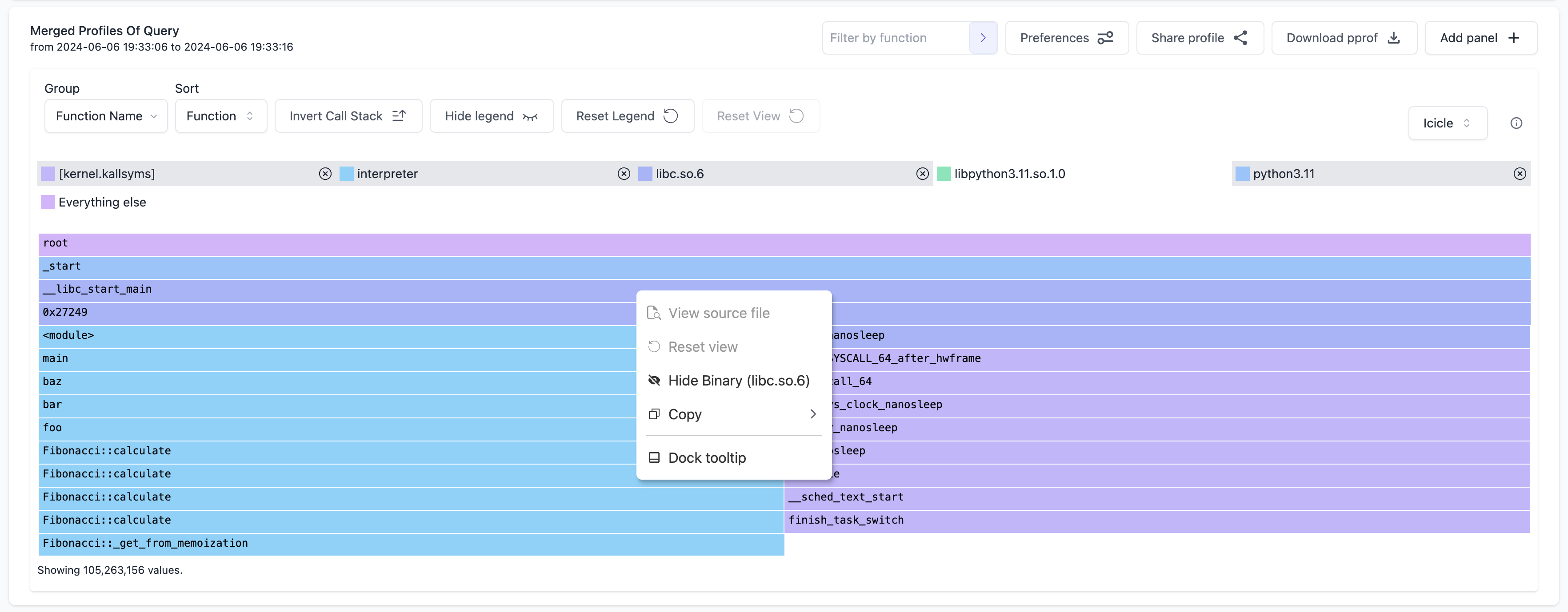Click the libc.so.6 legend color swatch

point(645,174)
